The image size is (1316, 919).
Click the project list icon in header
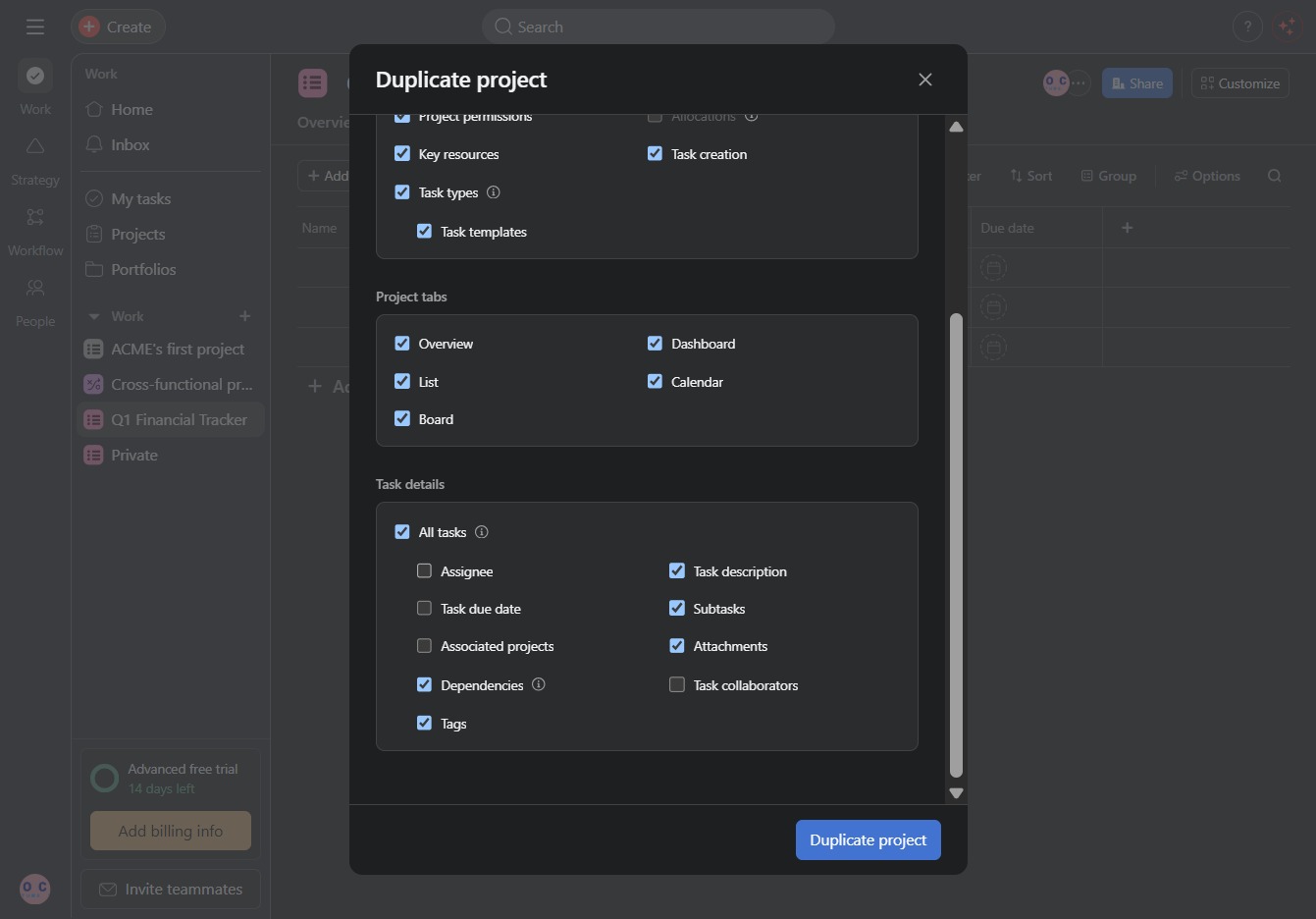(x=313, y=82)
